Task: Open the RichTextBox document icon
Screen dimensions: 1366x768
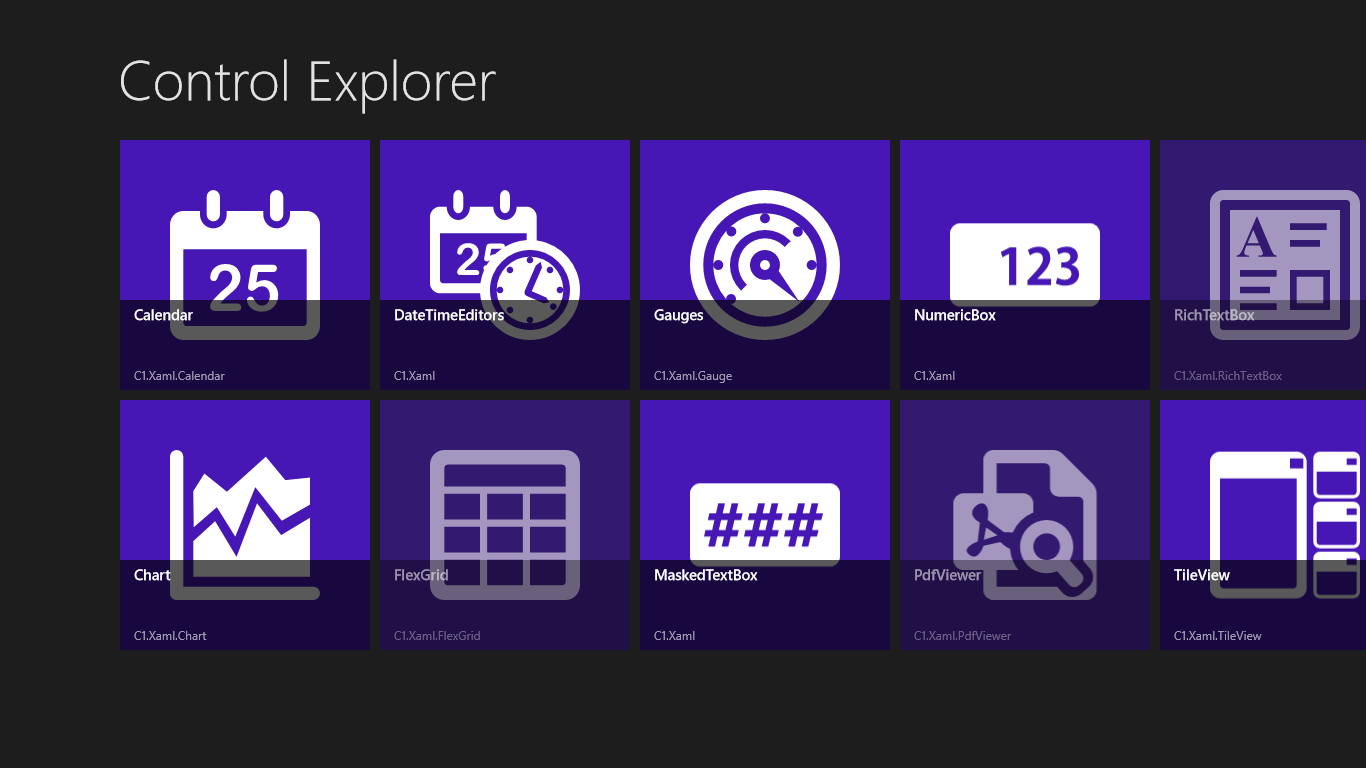Action: 1285,265
